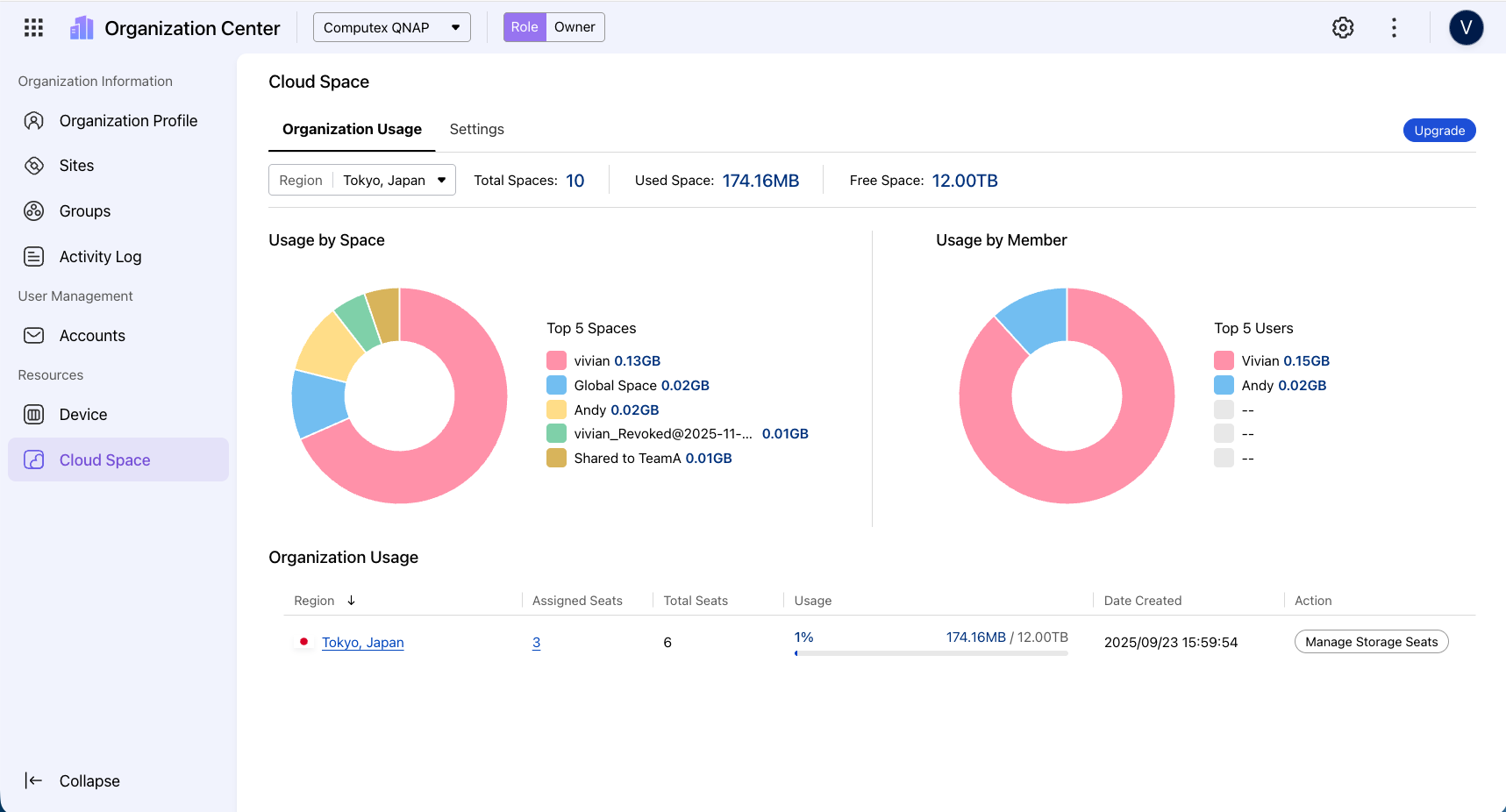1506x812 pixels.
Task: Expand the Computex QNAP organization dropdown
Action: [x=392, y=27]
